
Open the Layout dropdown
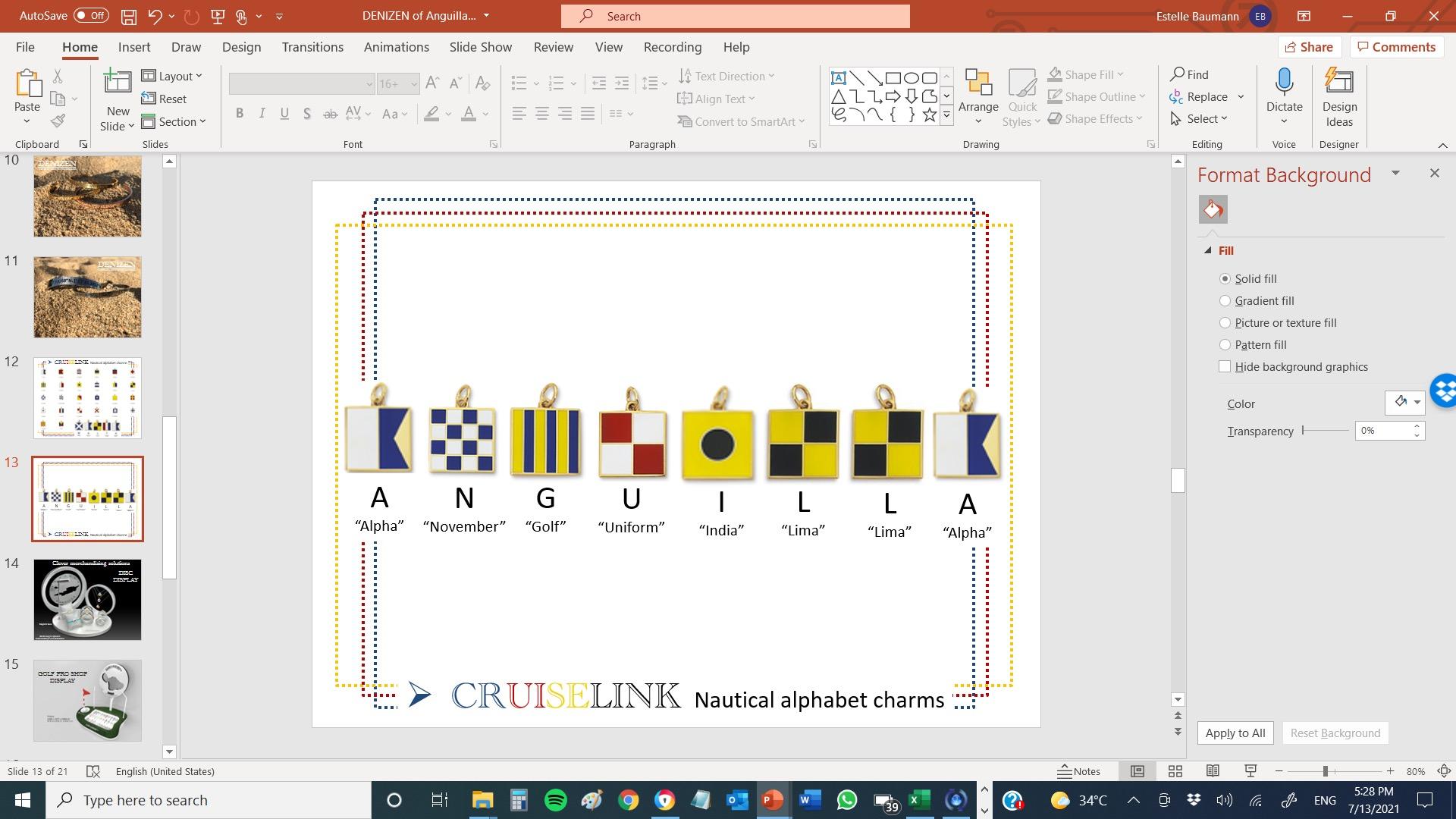[x=172, y=76]
